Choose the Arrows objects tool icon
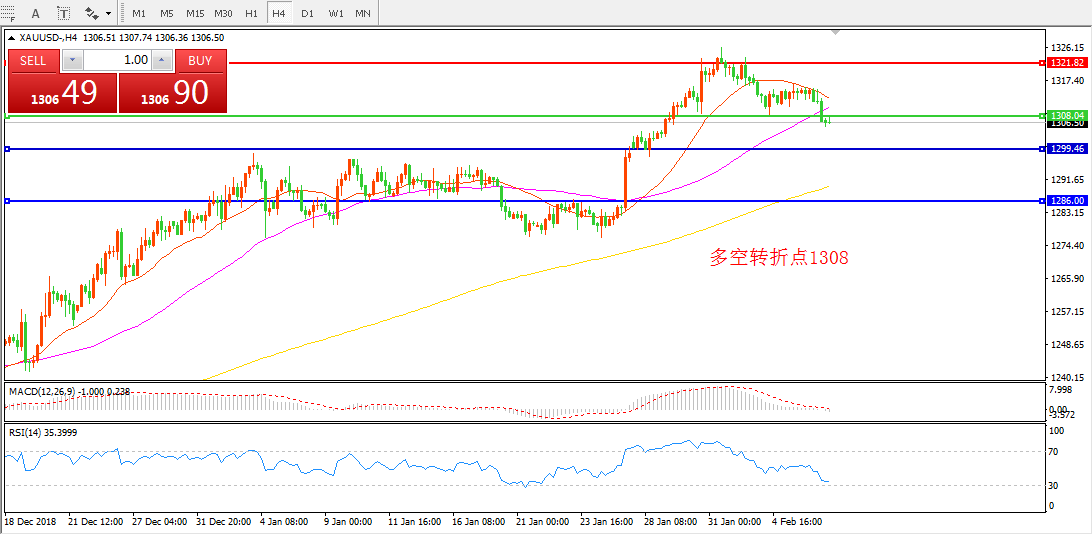This screenshot has width=1092, height=535. click(91, 13)
